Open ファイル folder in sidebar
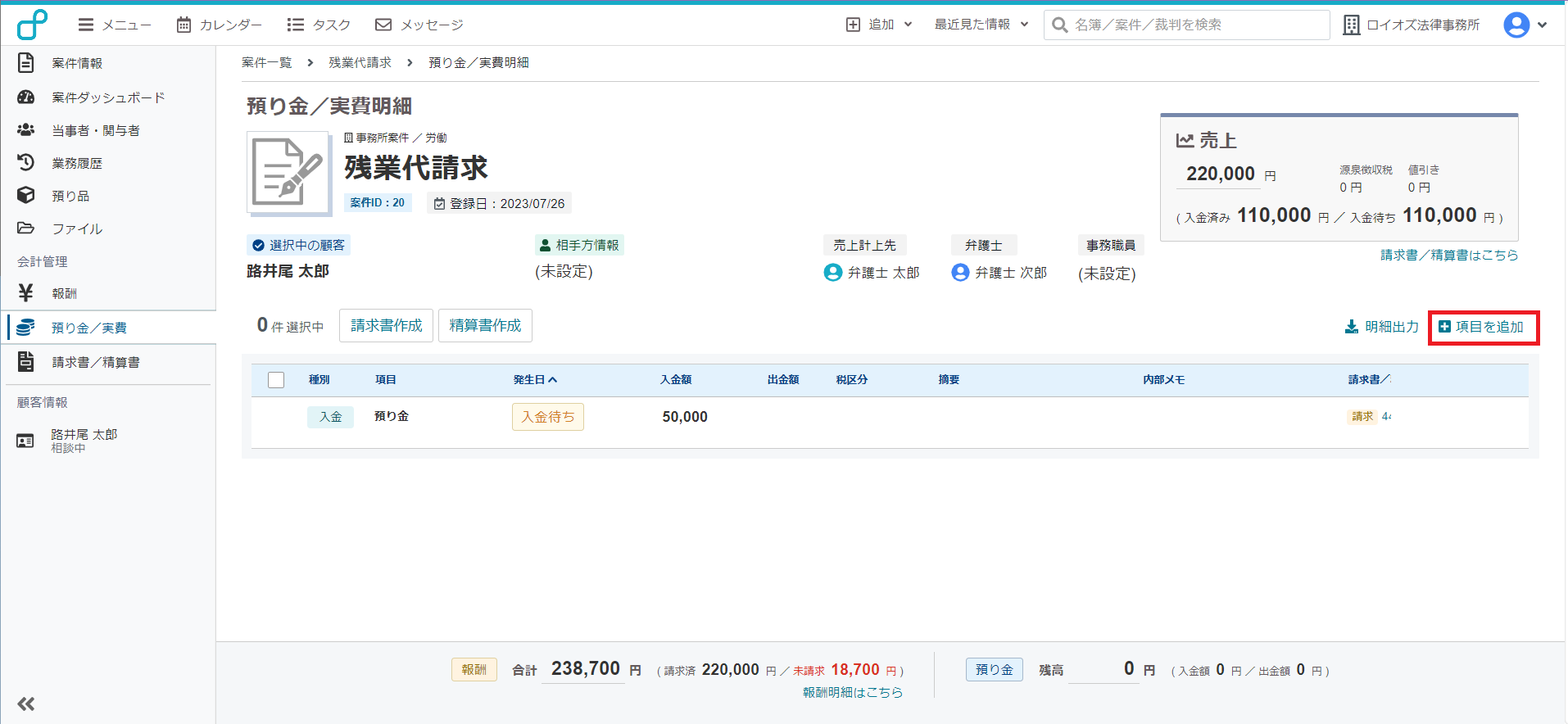This screenshot has width=1568, height=724. [76, 229]
